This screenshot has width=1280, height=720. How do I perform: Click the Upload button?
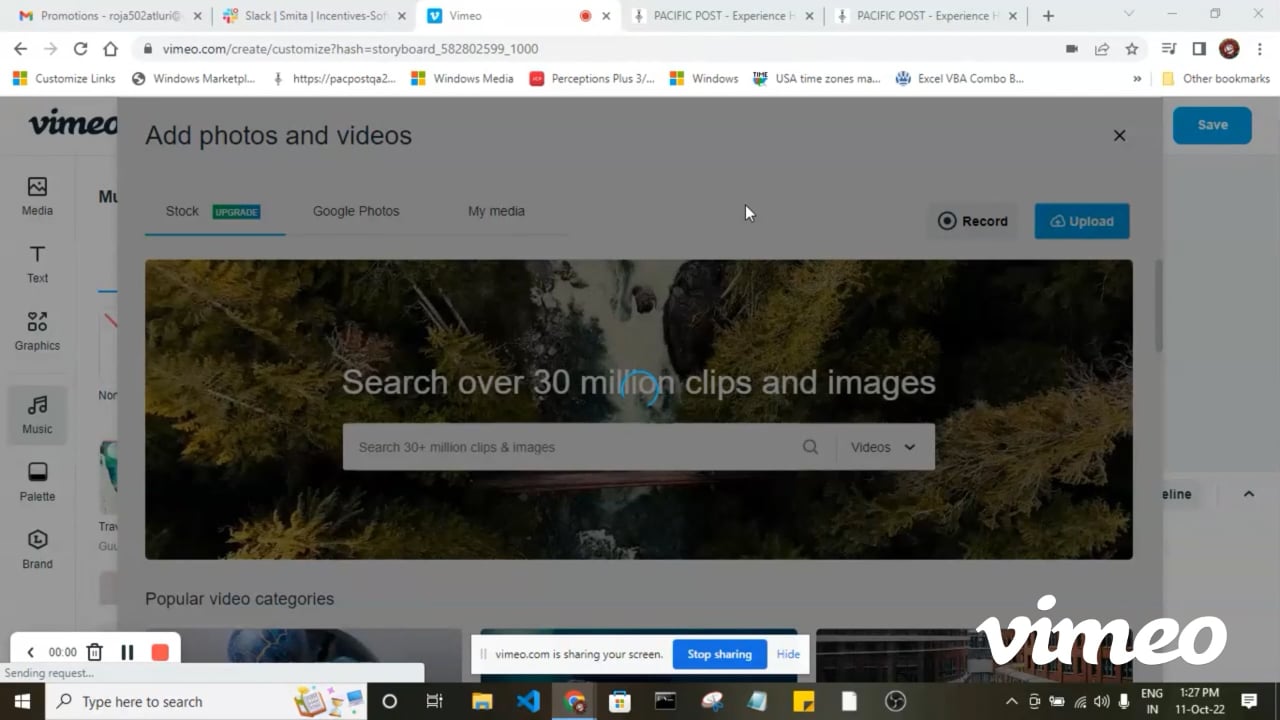coord(1082,221)
